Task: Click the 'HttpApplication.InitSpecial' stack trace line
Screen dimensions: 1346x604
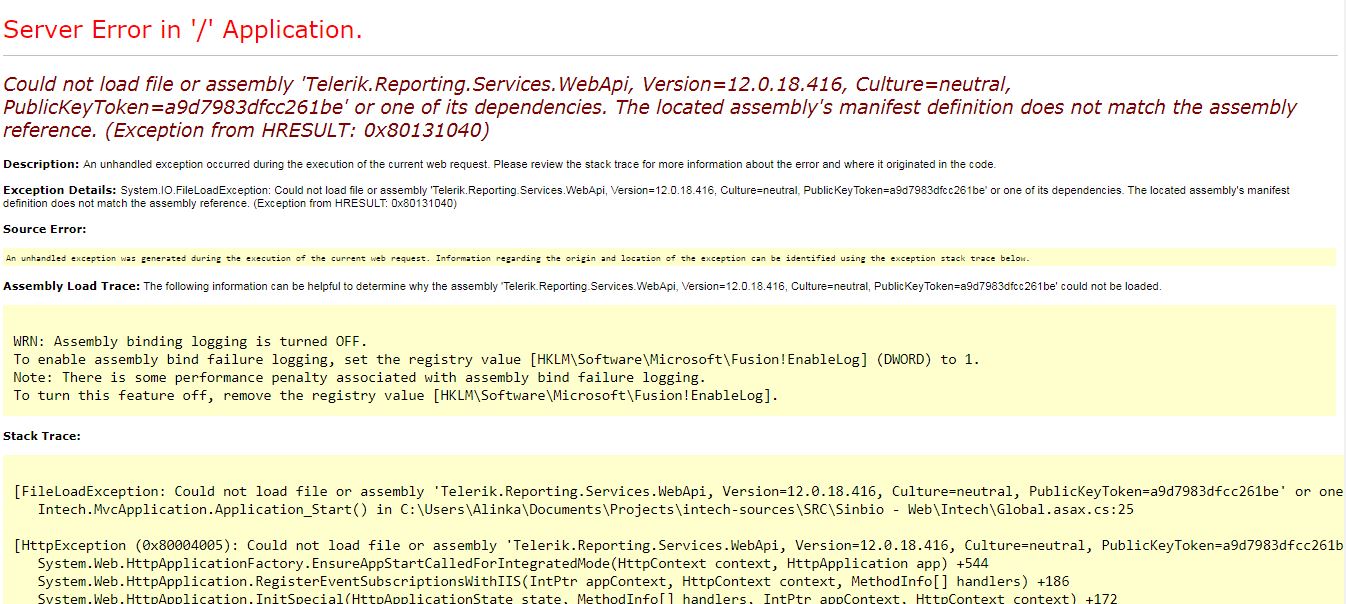Action: 577,598
